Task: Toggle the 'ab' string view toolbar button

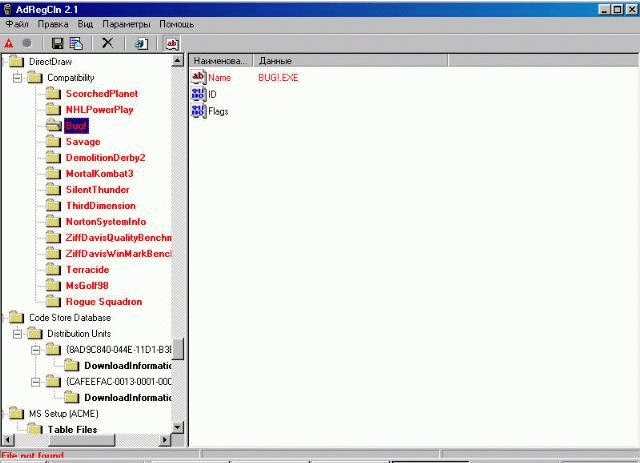Action: pyautogui.click(x=172, y=44)
